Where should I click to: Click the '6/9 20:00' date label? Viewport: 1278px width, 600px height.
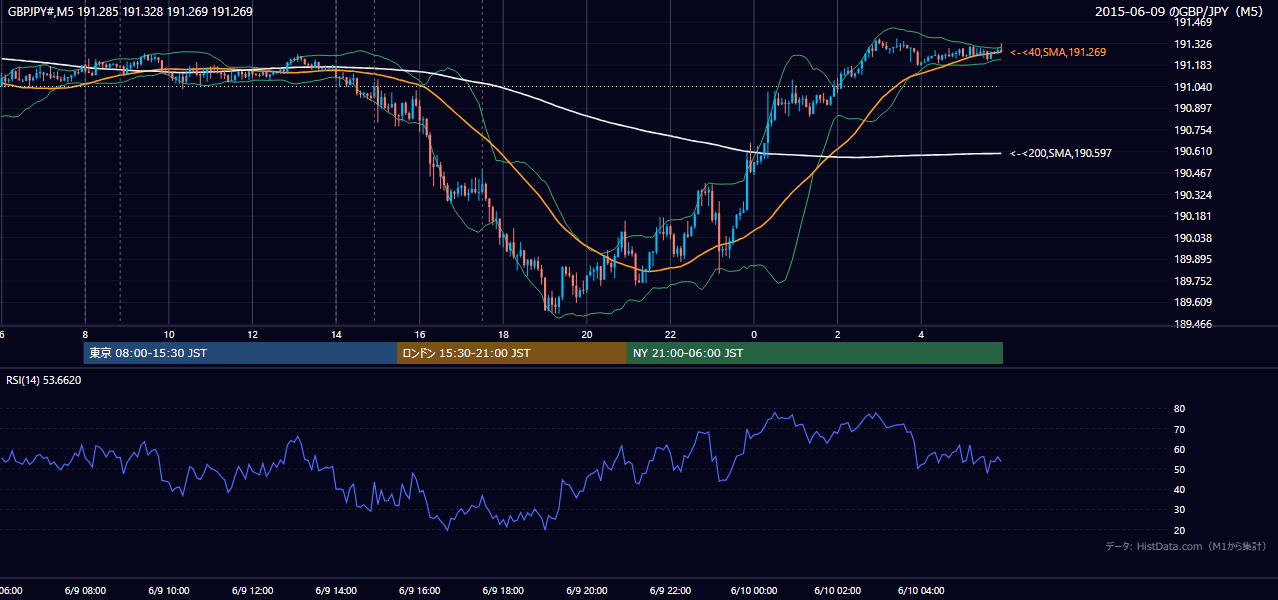tap(586, 590)
